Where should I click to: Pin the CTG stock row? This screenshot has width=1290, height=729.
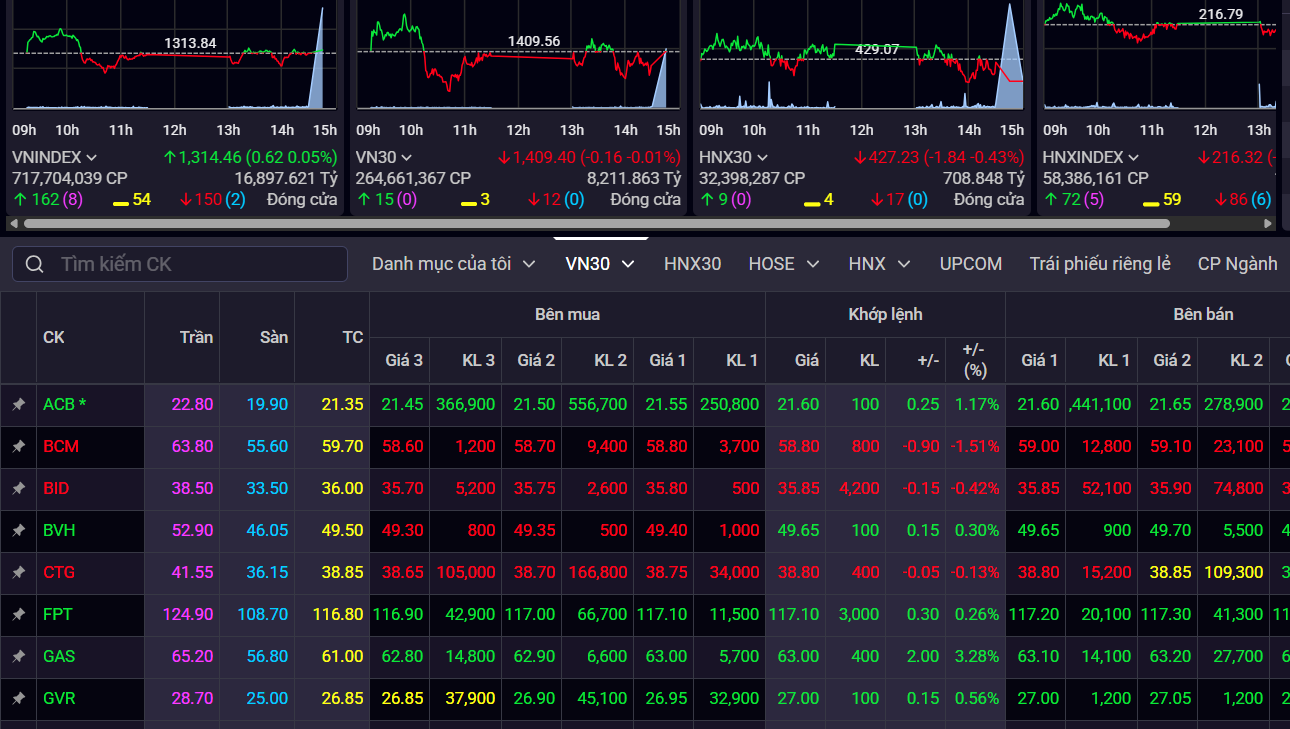(x=18, y=573)
